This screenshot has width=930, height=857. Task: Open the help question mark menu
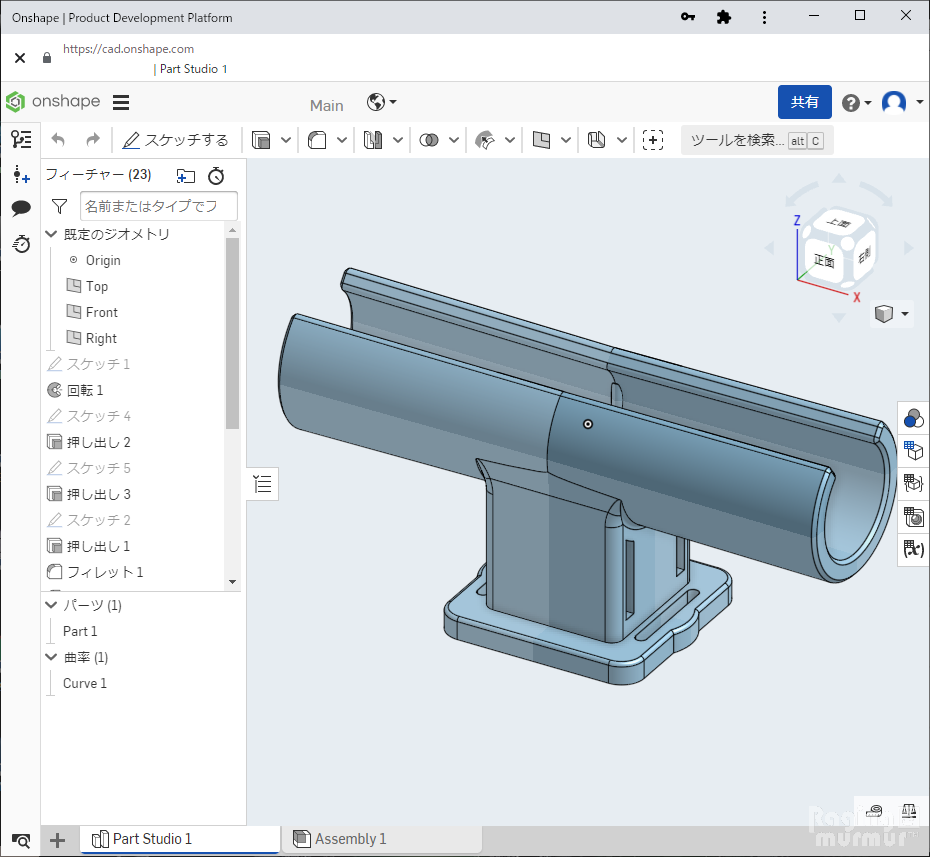click(856, 103)
